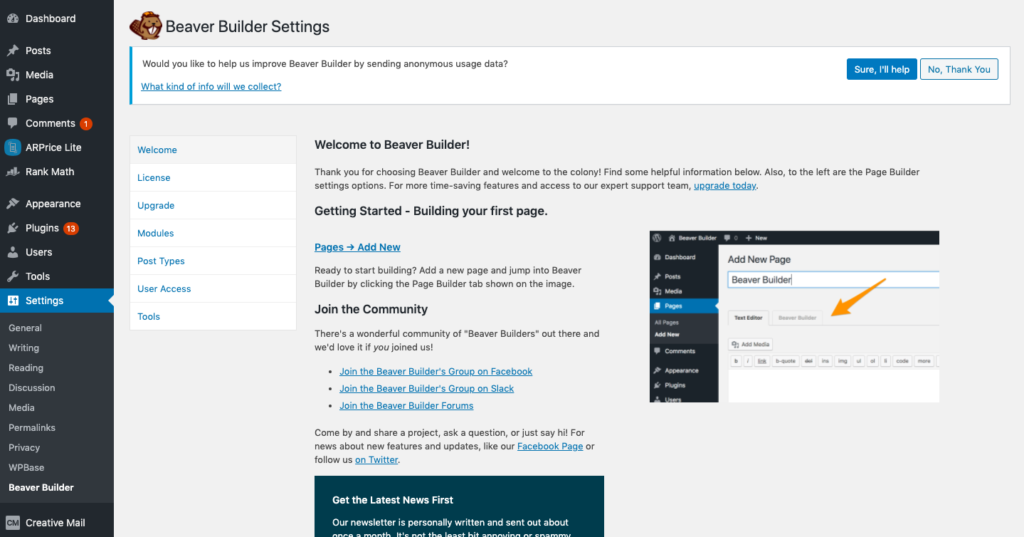The image size is (1024, 537).
Task: Follow the "upgrade today" link
Action: pyautogui.click(x=725, y=186)
